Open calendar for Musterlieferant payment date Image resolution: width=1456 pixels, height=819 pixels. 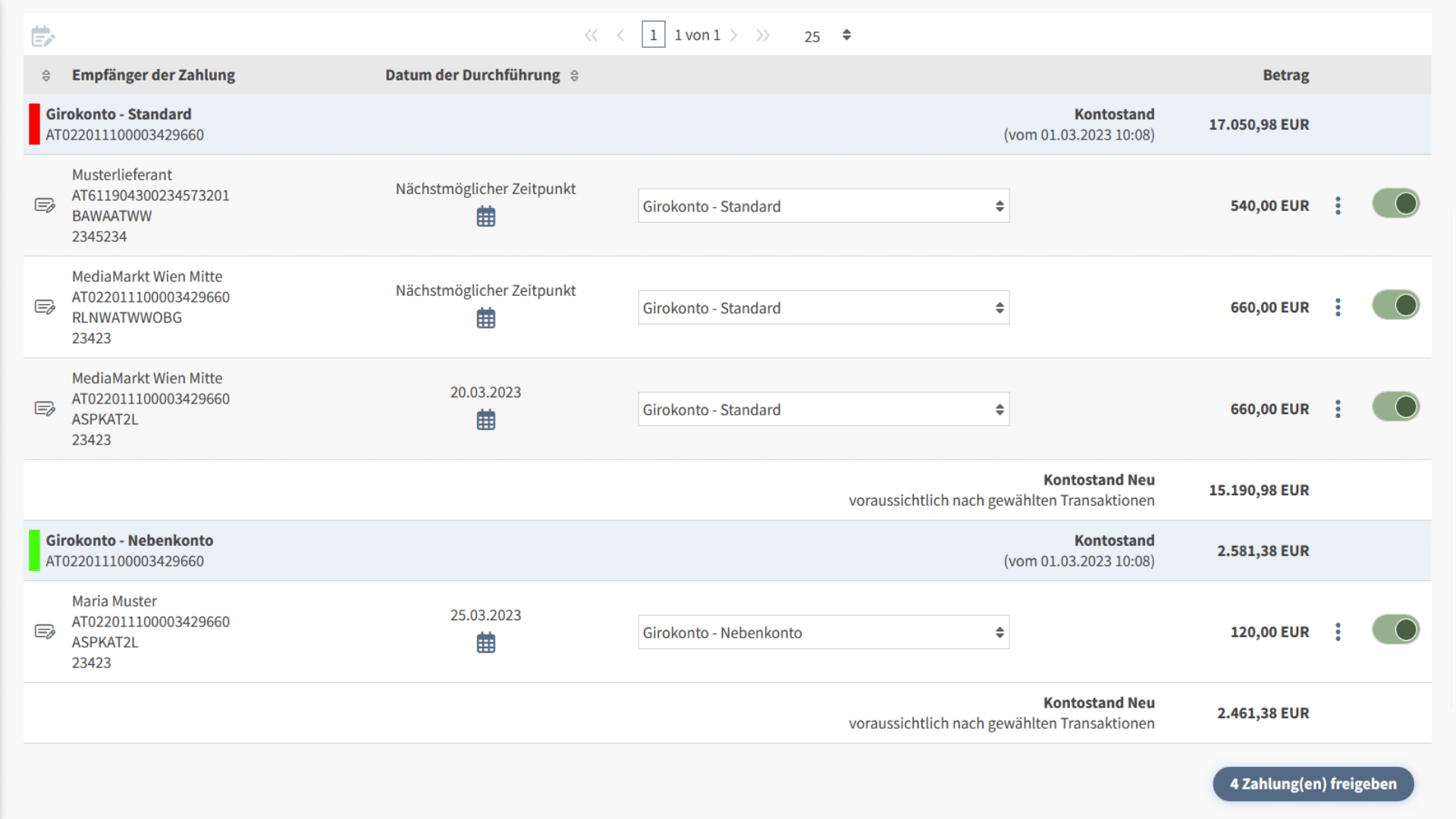pyautogui.click(x=485, y=217)
